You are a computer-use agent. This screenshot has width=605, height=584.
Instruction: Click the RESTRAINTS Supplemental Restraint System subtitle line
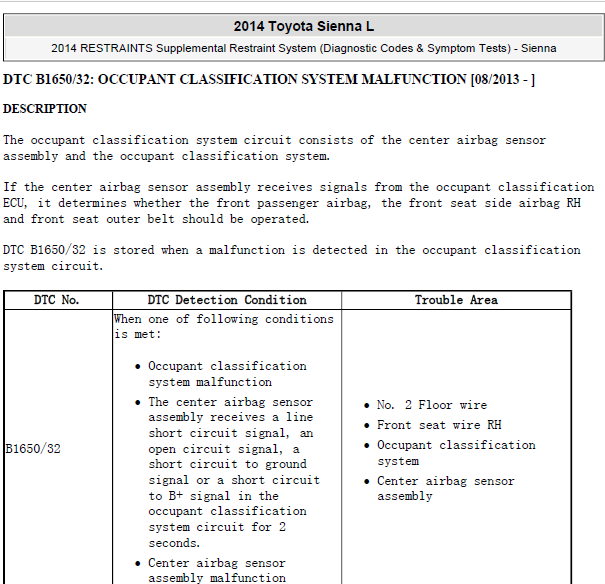tap(303, 49)
